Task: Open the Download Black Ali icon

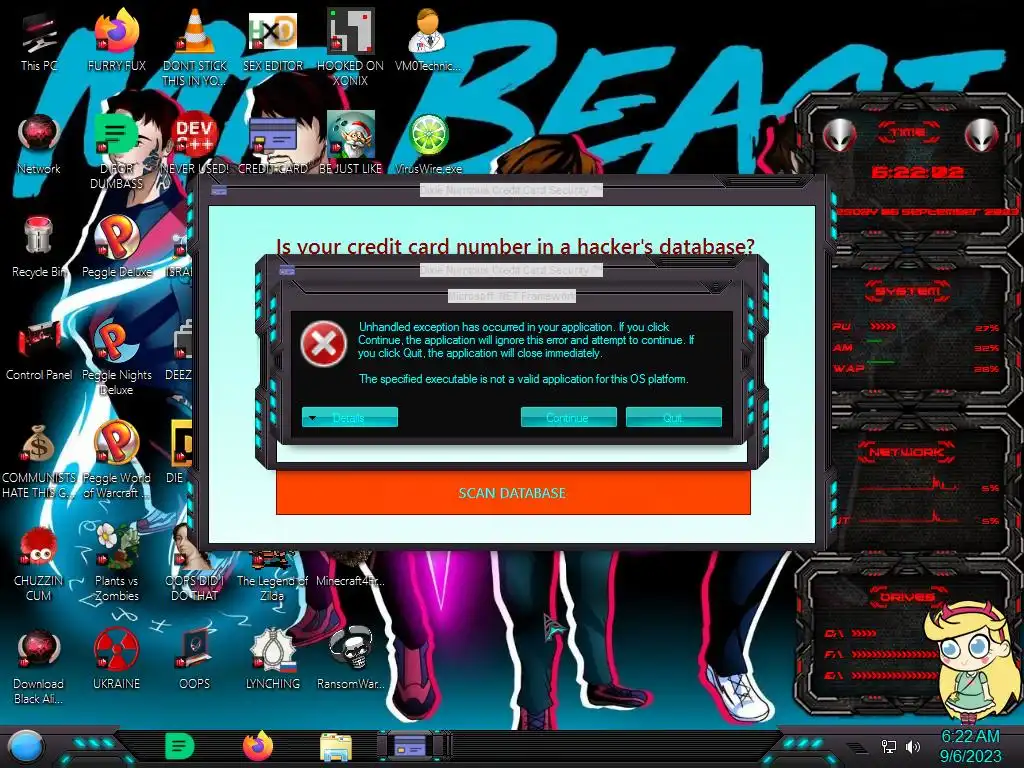Action: click(39, 666)
